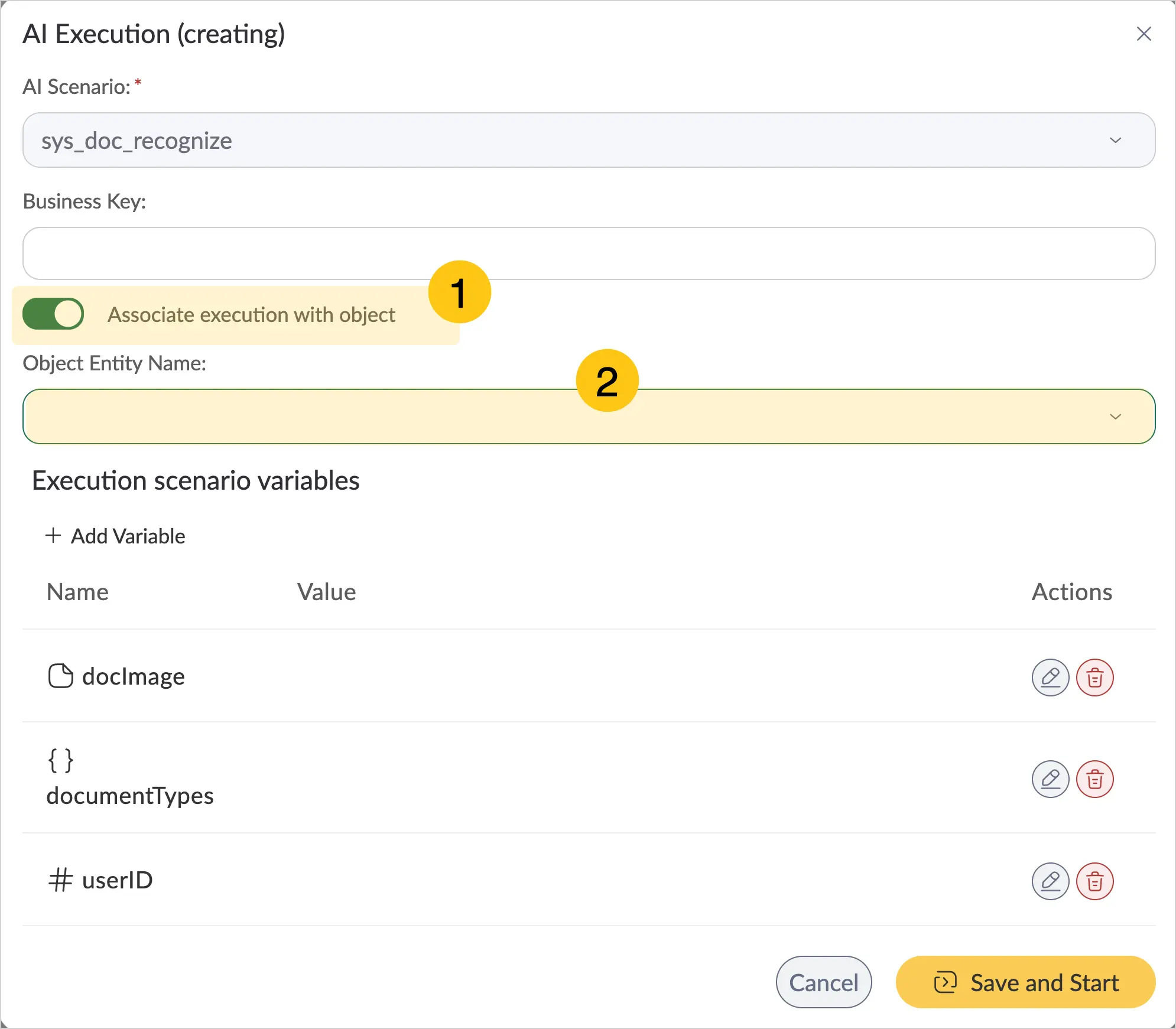Select the documentTypes variable name
Viewport: 1176px width, 1029px height.
(130, 796)
